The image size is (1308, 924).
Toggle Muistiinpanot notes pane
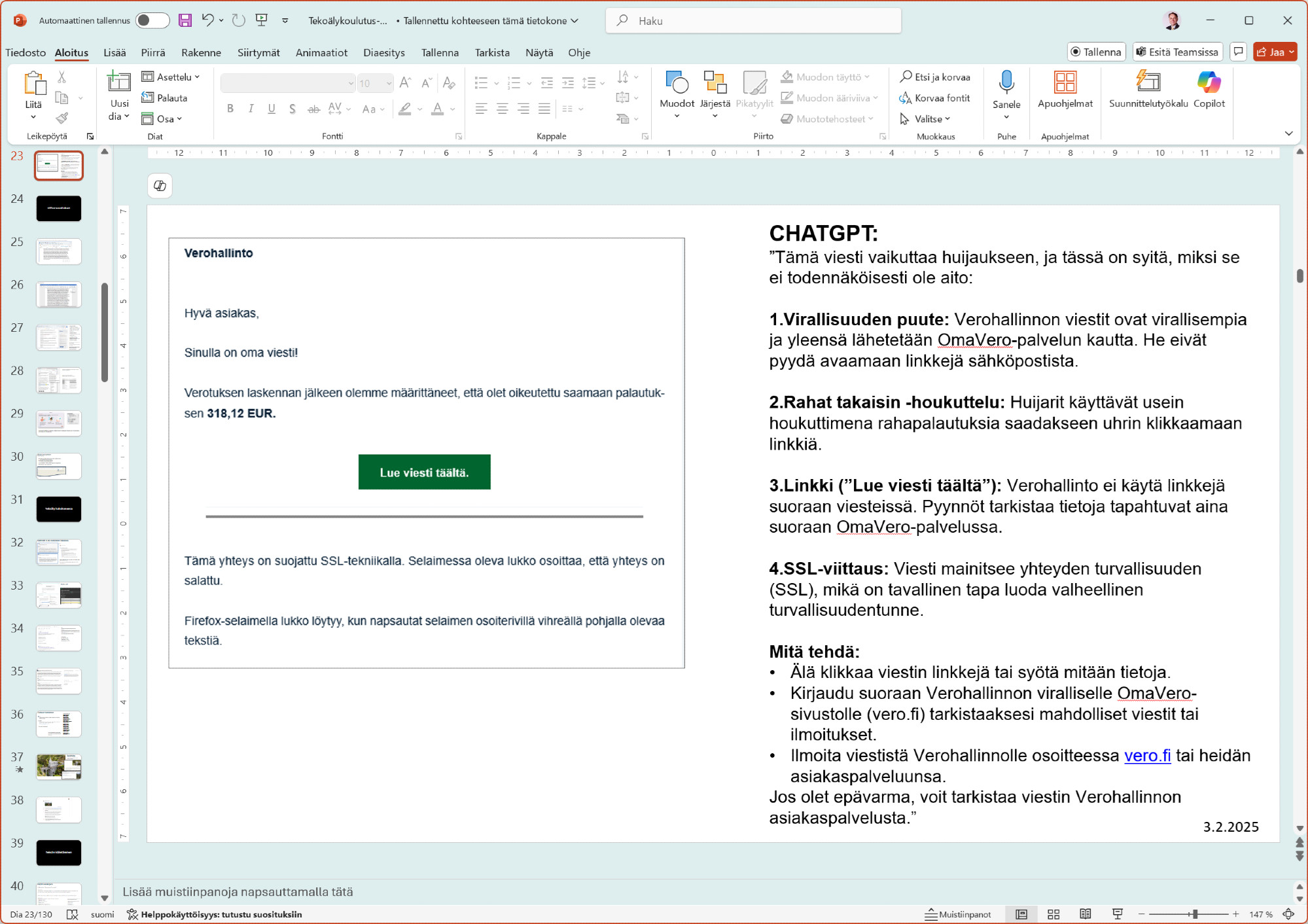pos(958,914)
